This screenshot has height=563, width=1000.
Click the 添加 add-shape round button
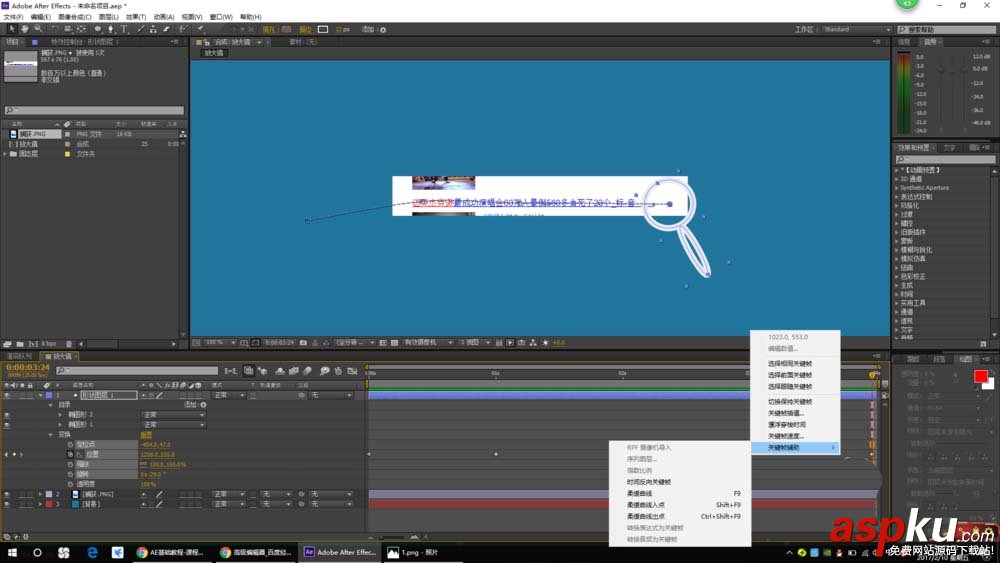coord(204,405)
